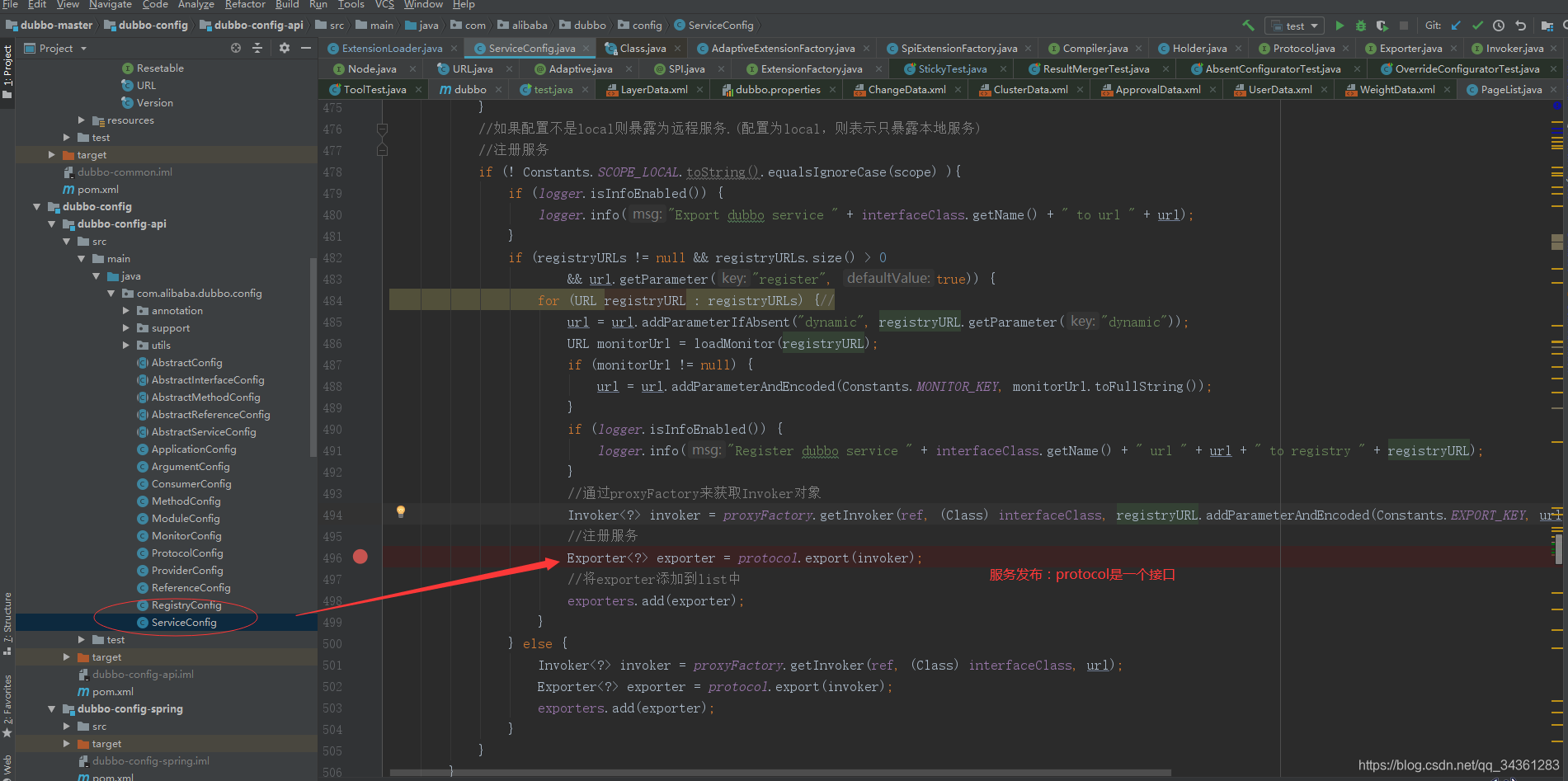Update project with the blue Git arrow
This screenshot has height=781, width=1568.
point(1456,26)
